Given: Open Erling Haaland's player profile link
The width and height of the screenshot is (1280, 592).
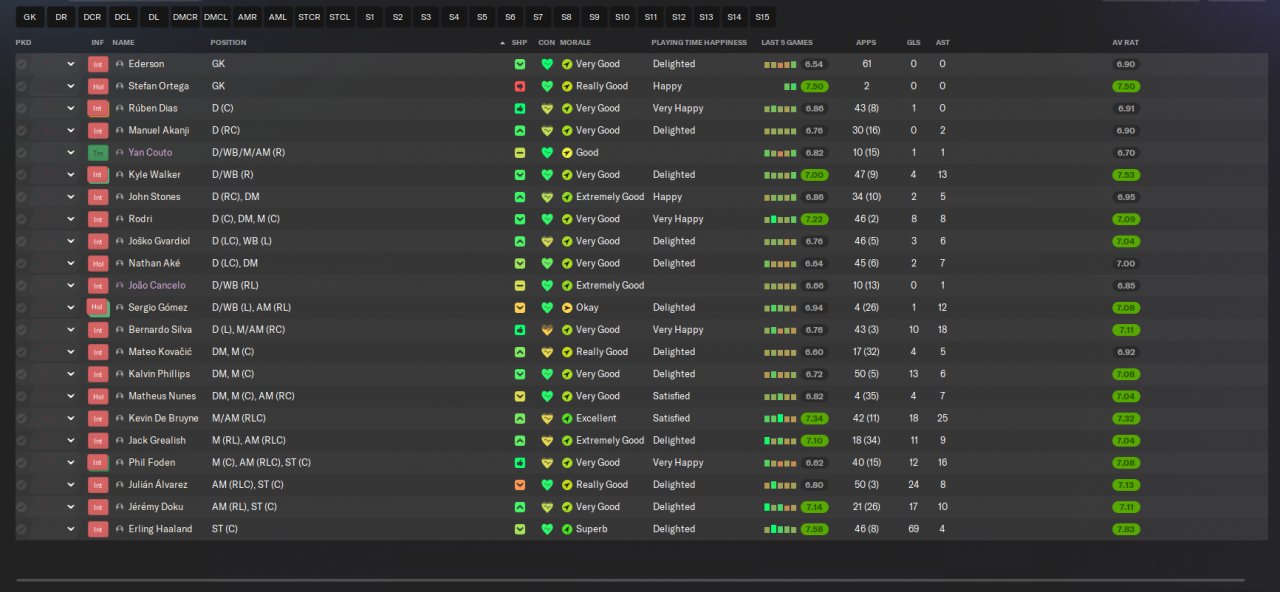Looking at the screenshot, I should (x=160, y=529).
